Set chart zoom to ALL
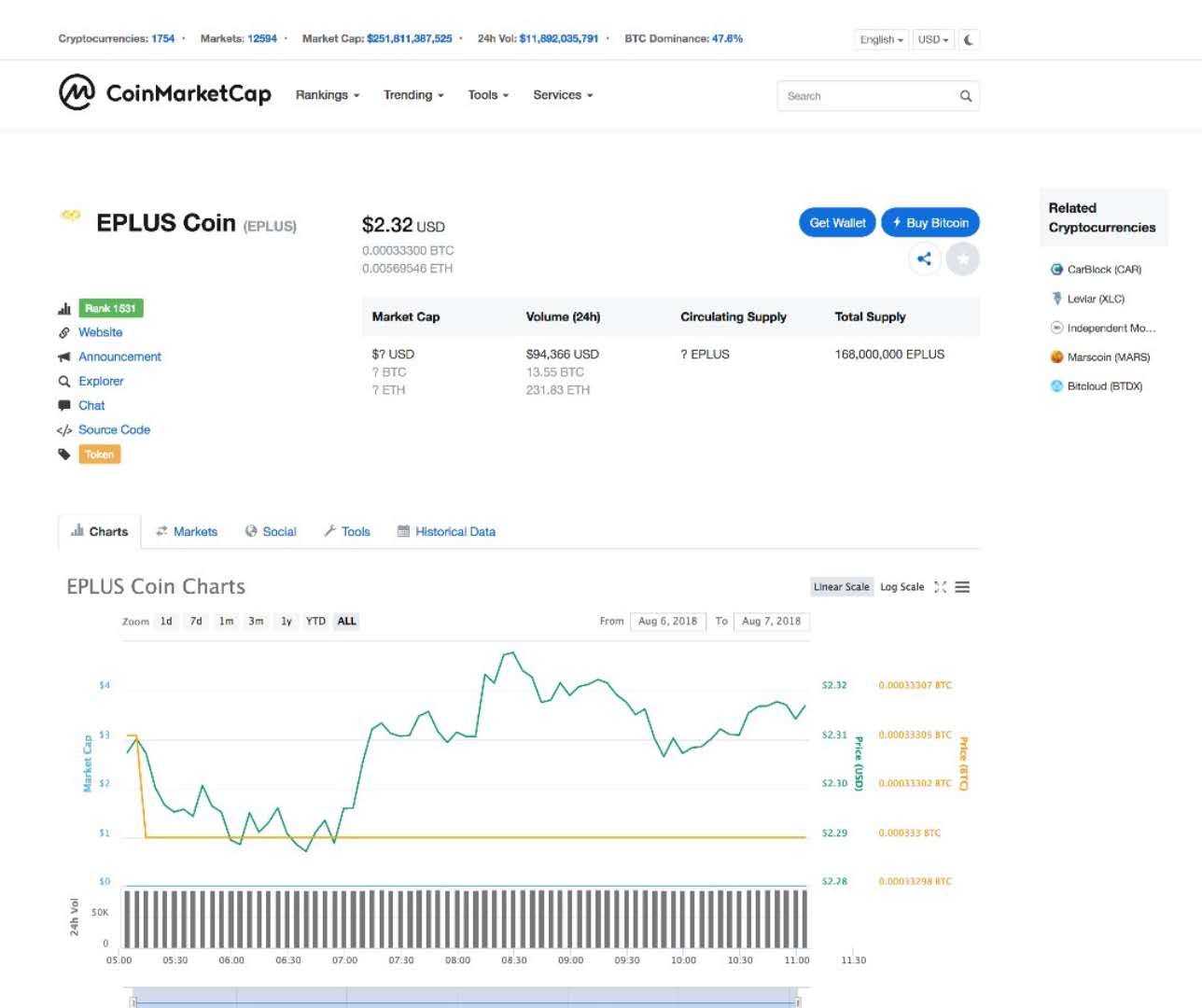This screenshot has height=1008, width=1202. click(347, 622)
